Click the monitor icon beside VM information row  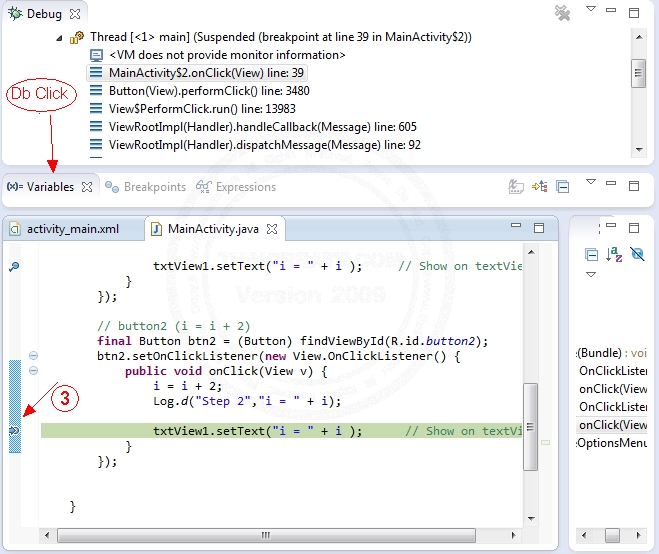click(96, 55)
